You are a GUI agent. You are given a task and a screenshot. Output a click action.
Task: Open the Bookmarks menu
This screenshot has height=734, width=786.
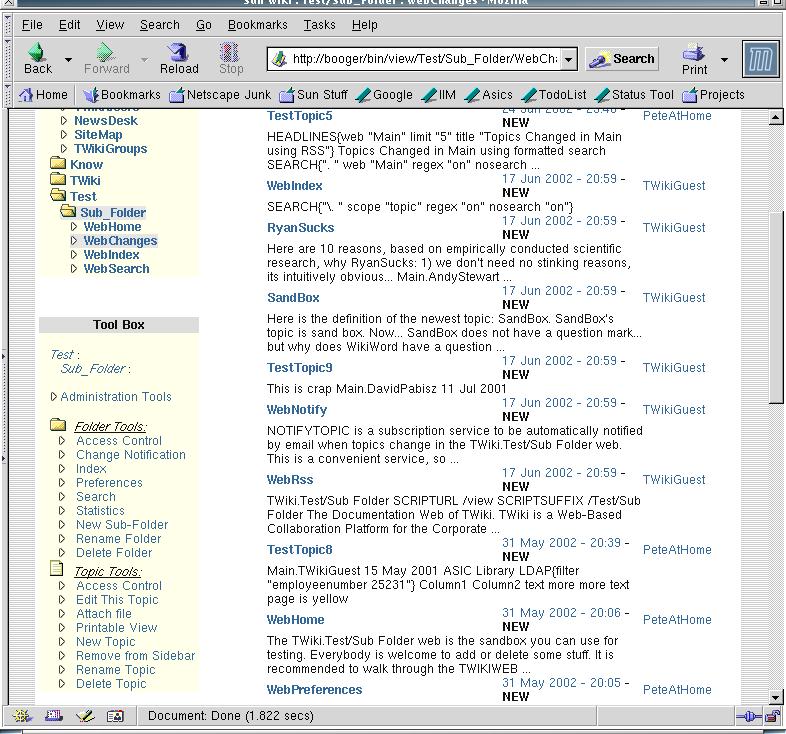pyautogui.click(x=257, y=24)
